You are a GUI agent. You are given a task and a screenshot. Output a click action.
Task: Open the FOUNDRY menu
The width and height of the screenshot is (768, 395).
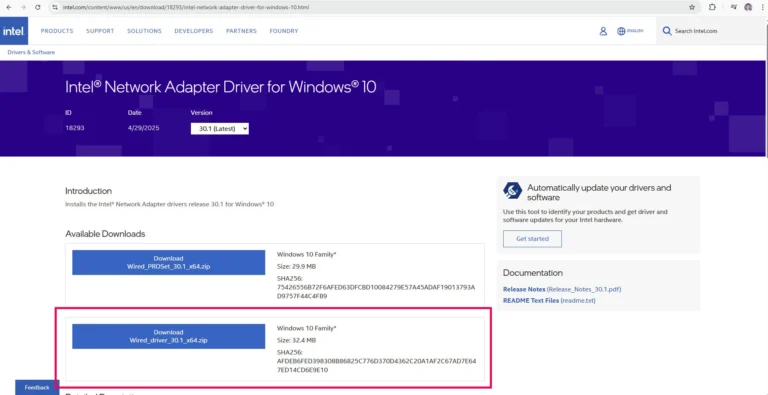tap(284, 31)
